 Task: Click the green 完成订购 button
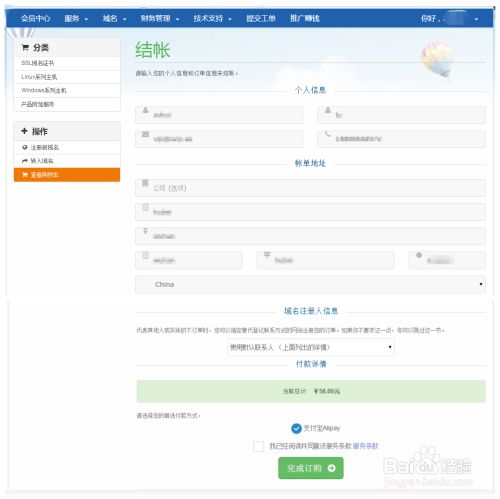(x=311, y=468)
